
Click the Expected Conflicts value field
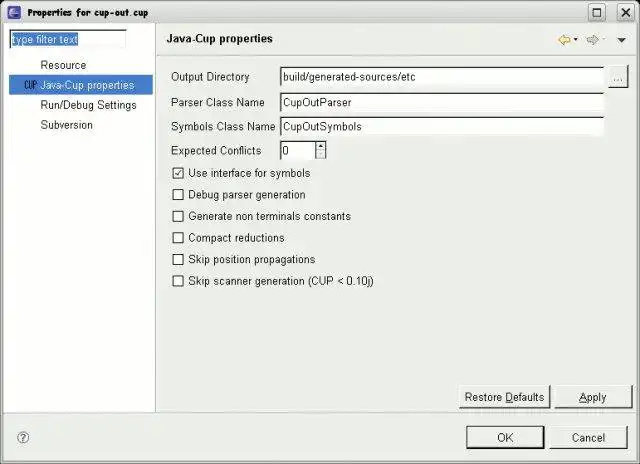(x=298, y=151)
